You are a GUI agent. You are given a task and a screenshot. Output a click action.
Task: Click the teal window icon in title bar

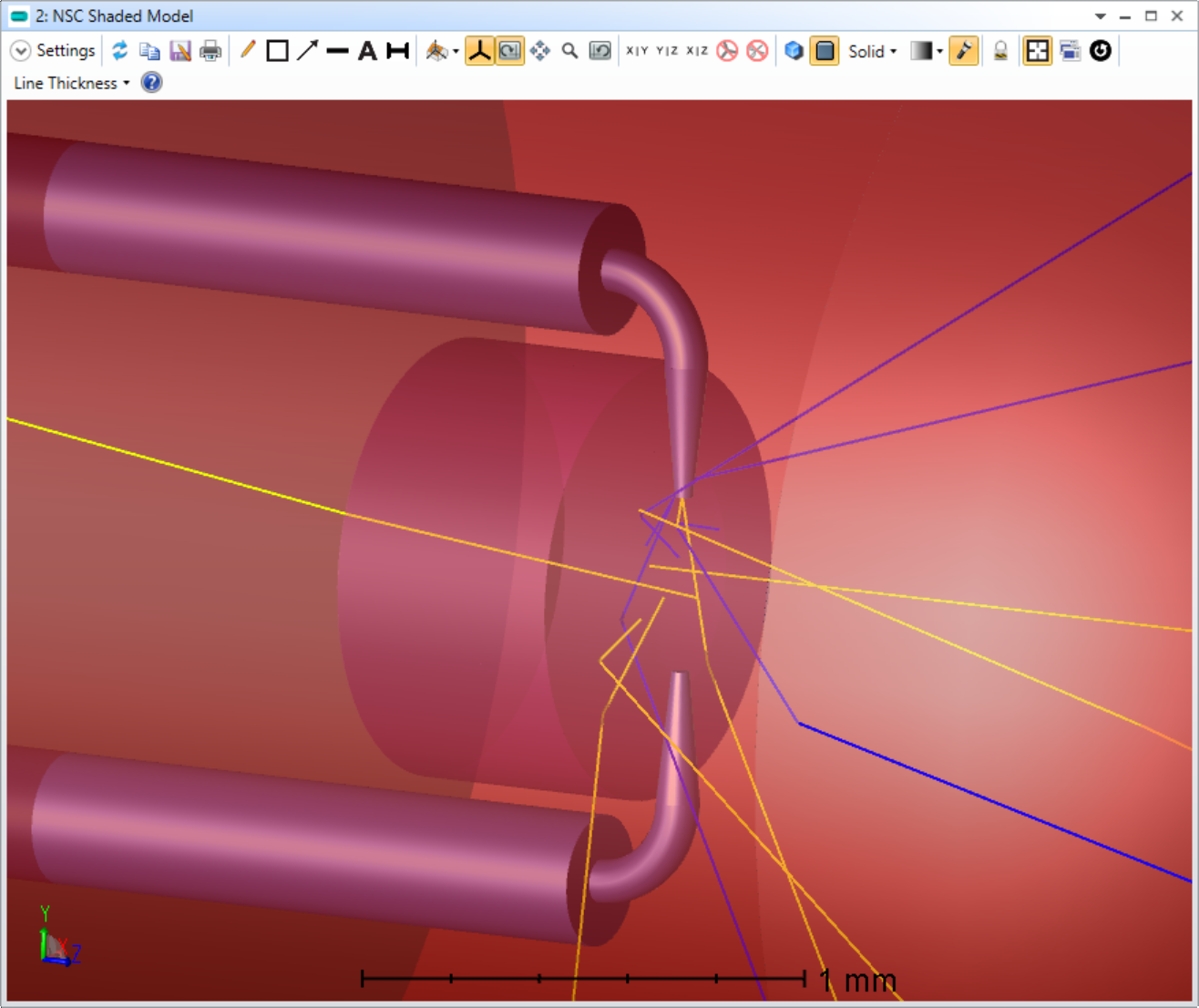(x=19, y=16)
